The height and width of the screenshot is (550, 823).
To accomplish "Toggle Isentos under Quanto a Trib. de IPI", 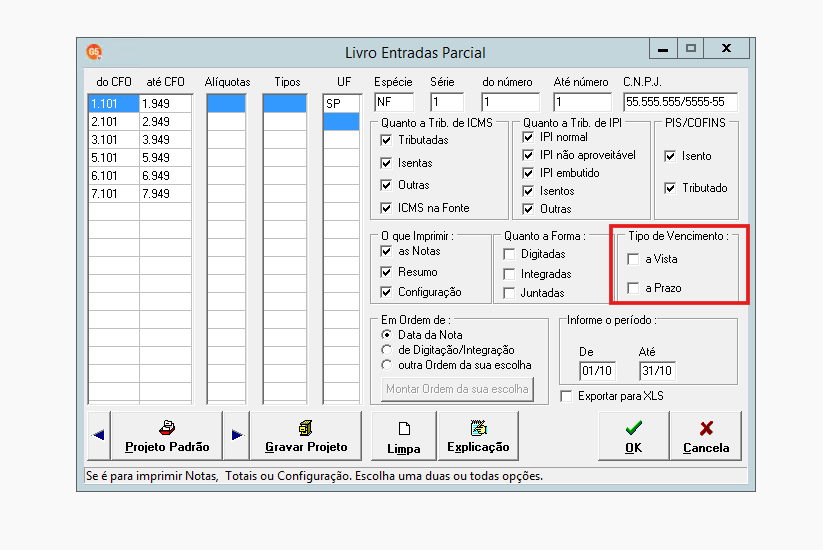I will point(528,191).
